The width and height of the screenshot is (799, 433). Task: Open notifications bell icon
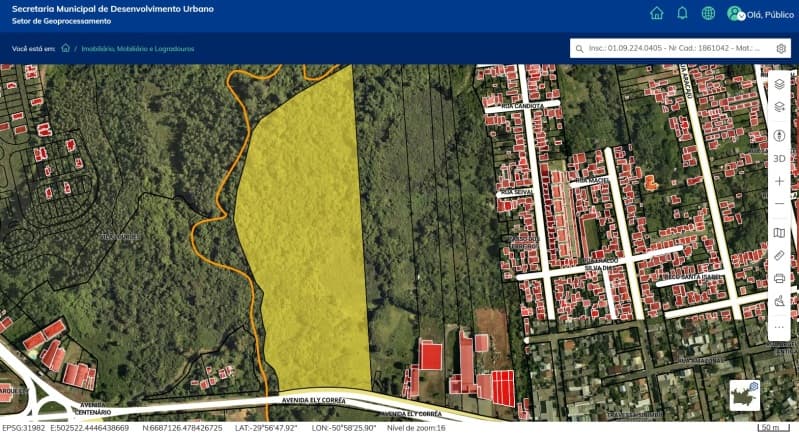(x=682, y=13)
